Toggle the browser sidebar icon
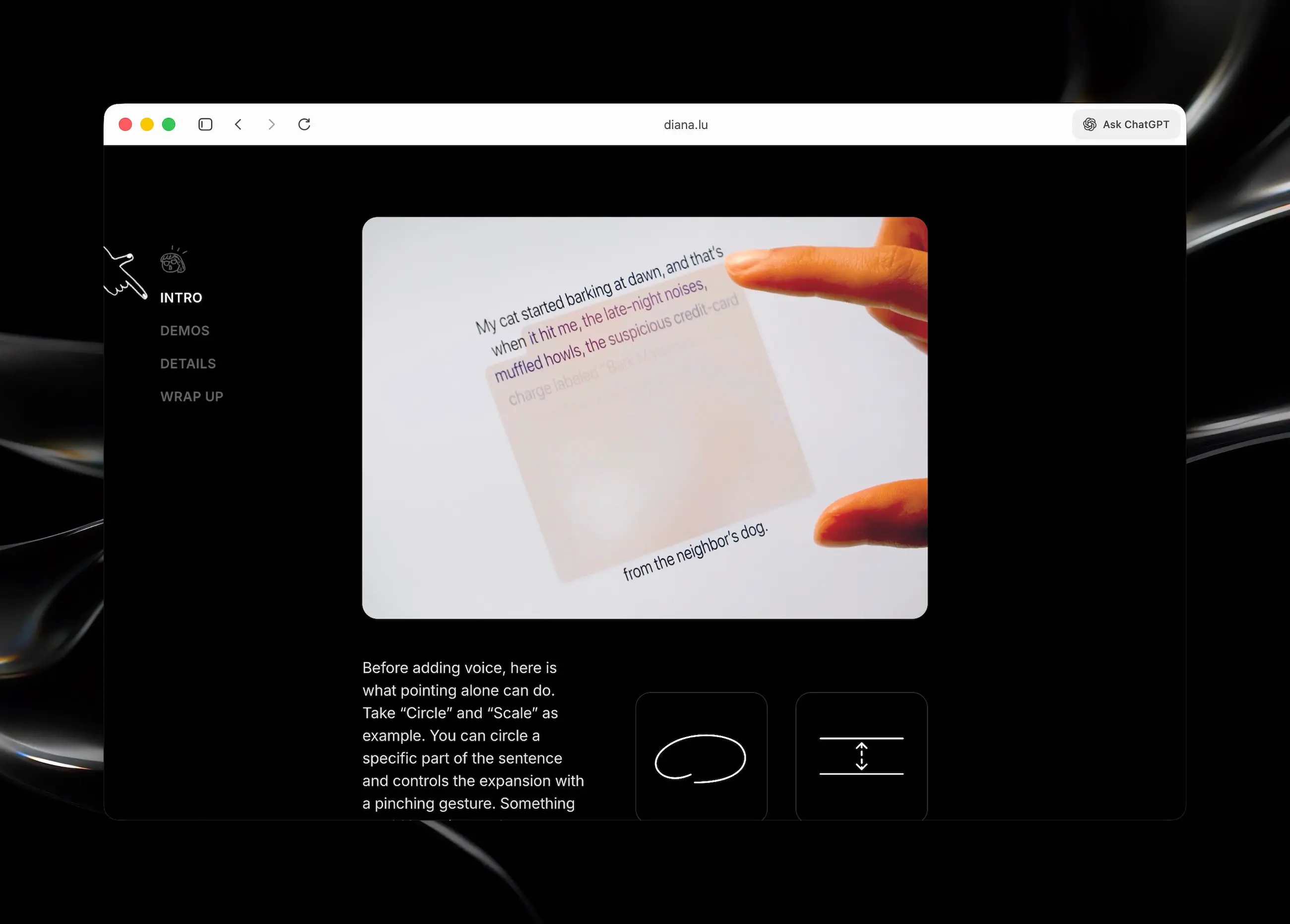 point(205,124)
